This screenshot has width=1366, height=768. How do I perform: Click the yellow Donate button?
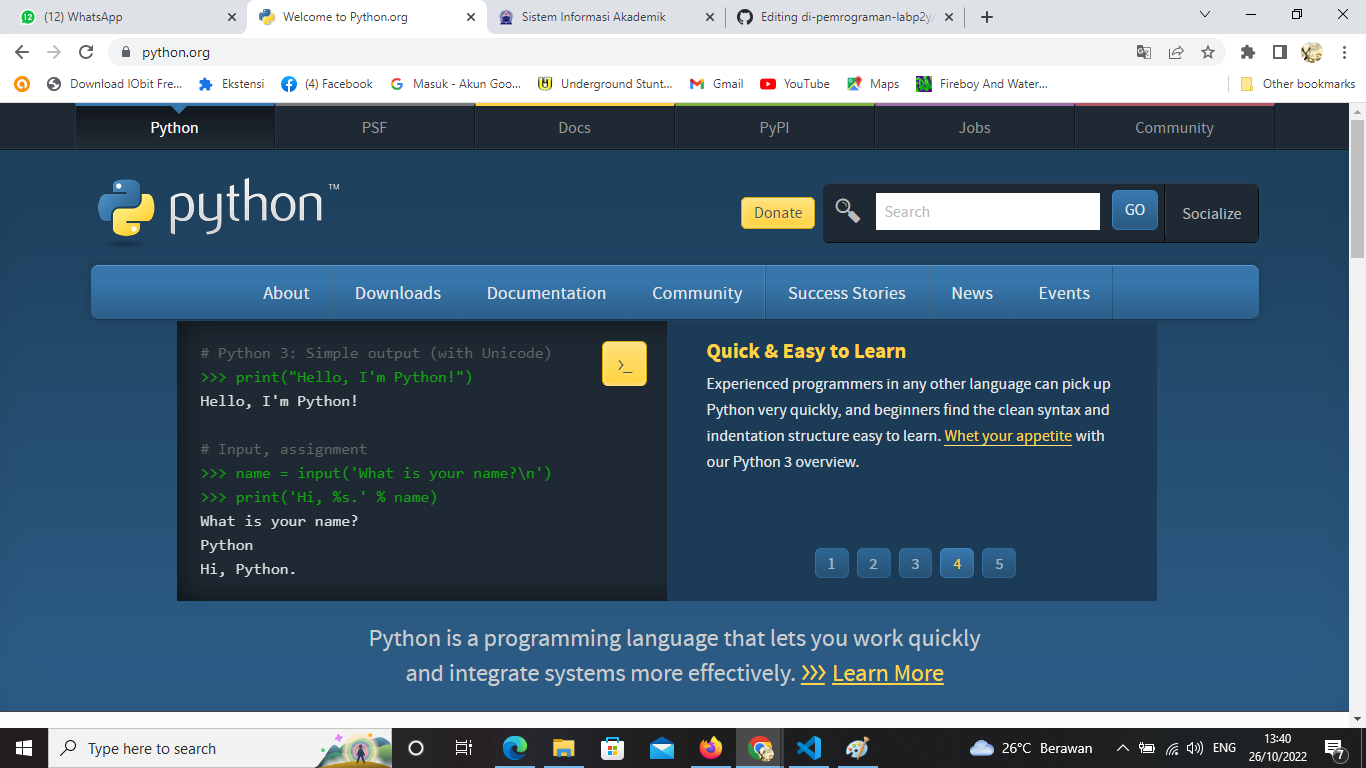click(x=778, y=213)
